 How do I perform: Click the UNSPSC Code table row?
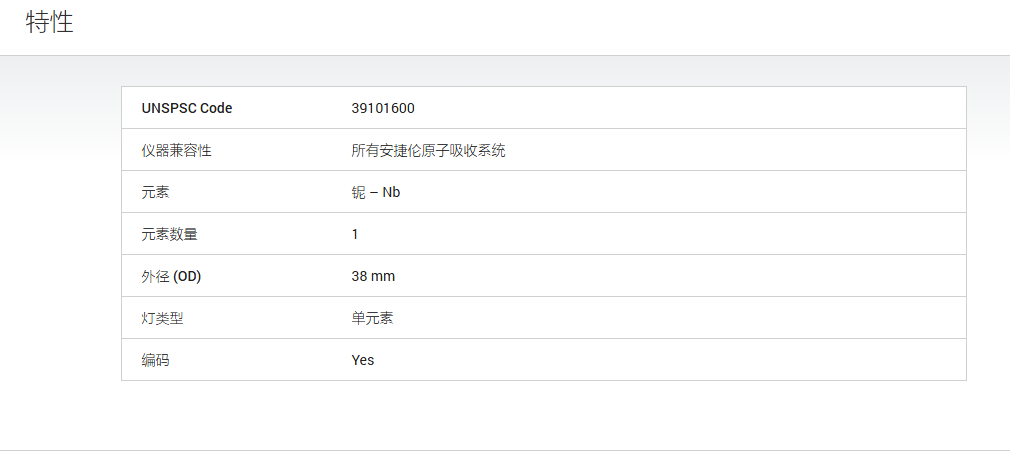[x=544, y=108]
